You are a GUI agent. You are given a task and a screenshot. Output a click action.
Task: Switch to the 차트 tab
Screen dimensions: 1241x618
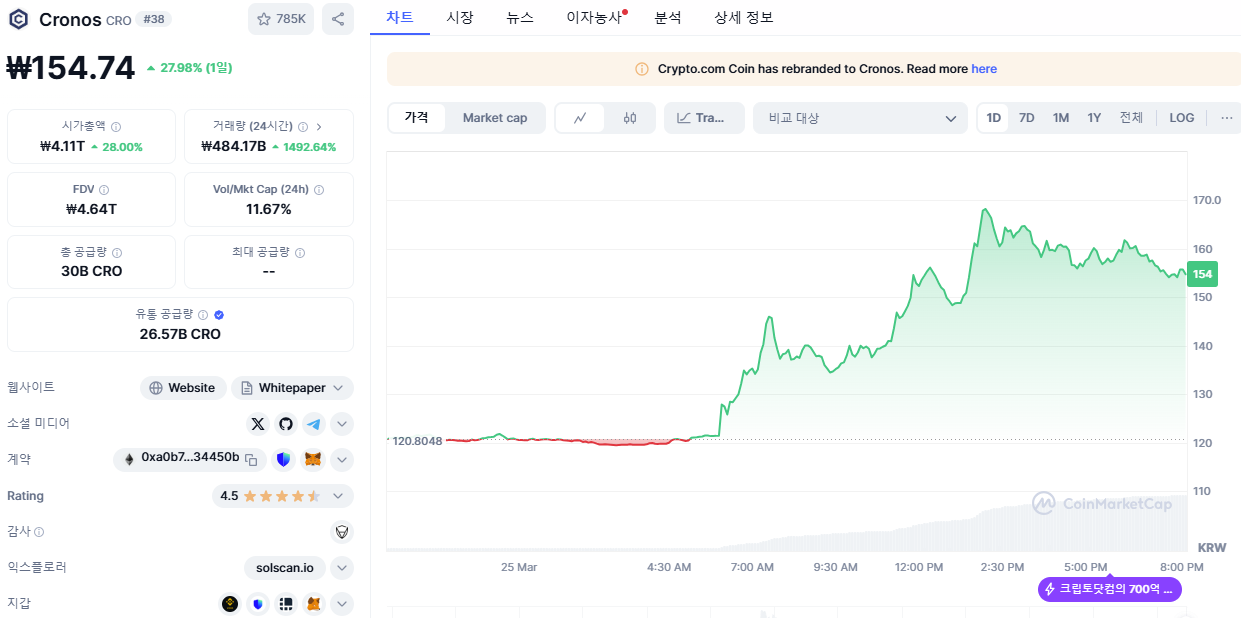pos(400,17)
